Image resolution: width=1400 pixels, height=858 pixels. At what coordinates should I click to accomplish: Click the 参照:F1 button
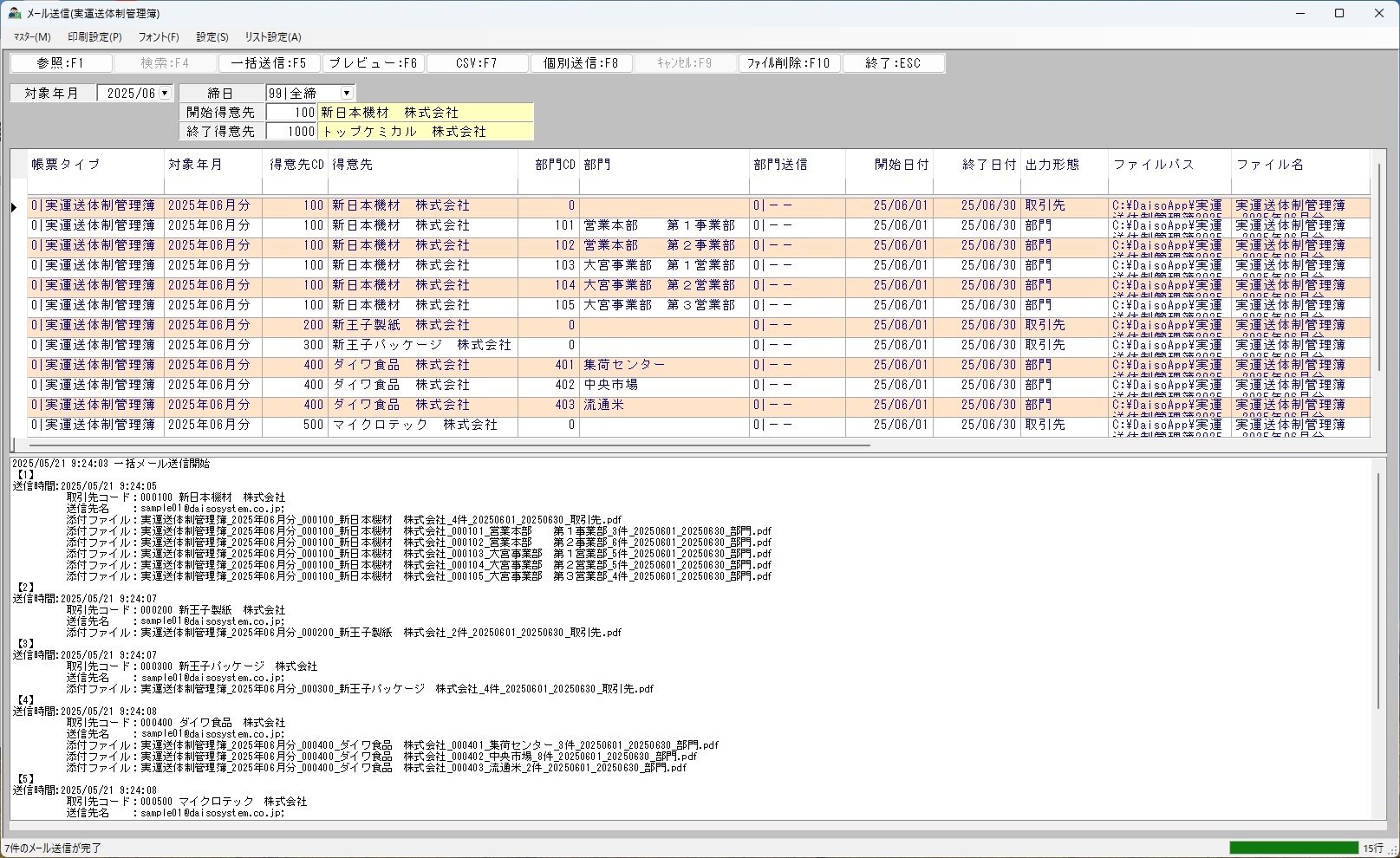61,63
